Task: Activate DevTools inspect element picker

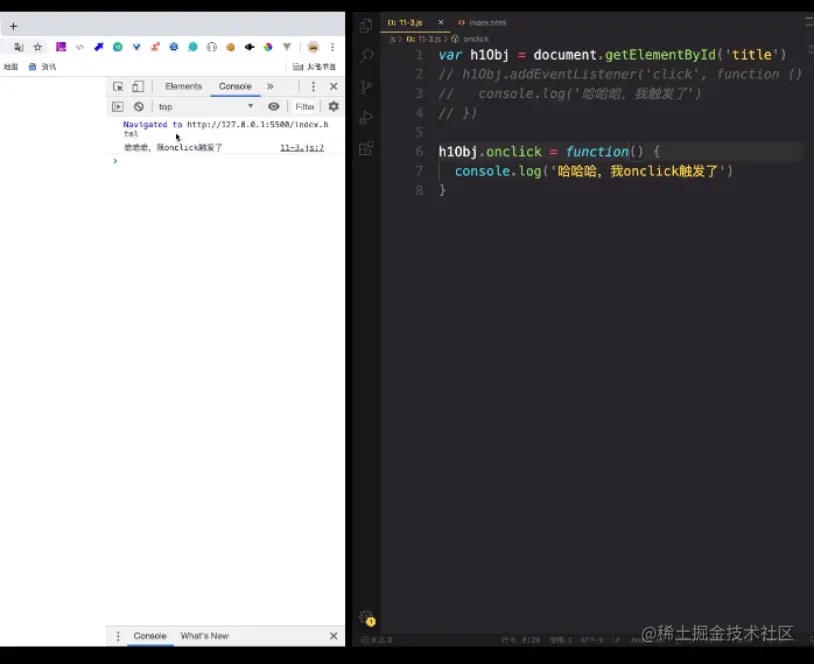Action: (118, 86)
